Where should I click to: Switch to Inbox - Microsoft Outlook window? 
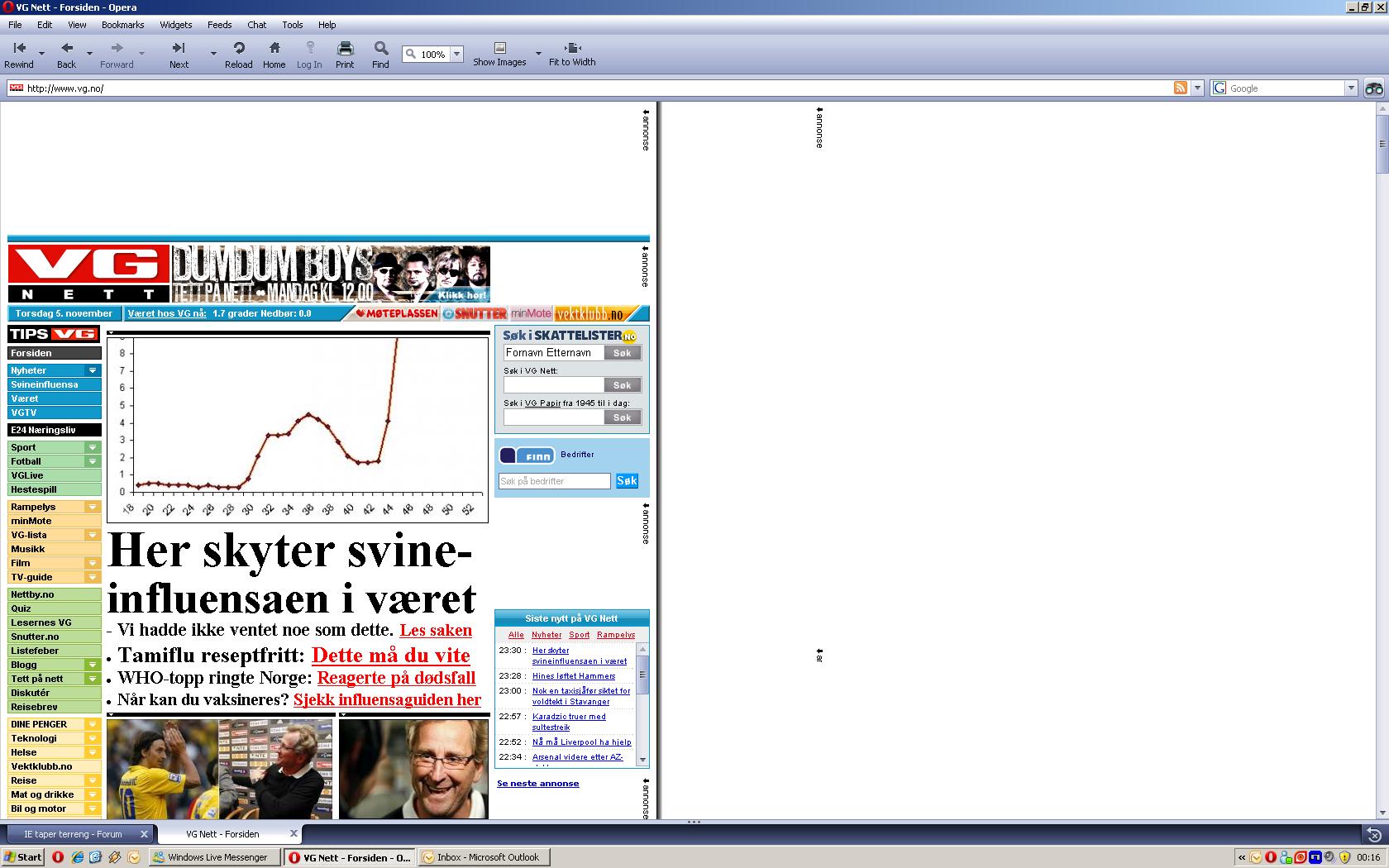pos(484,857)
